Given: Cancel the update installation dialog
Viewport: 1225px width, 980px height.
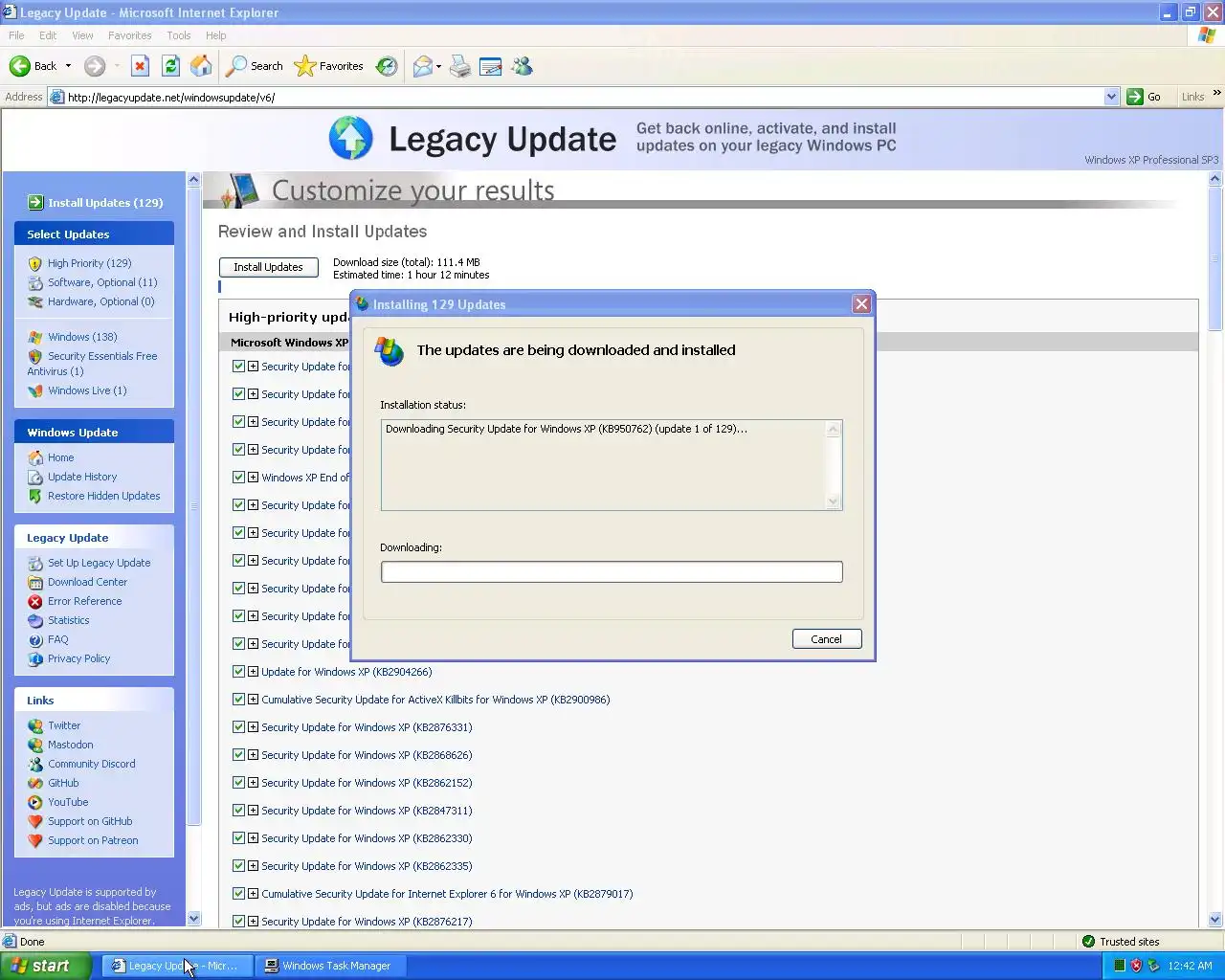Looking at the screenshot, I should (827, 639).
